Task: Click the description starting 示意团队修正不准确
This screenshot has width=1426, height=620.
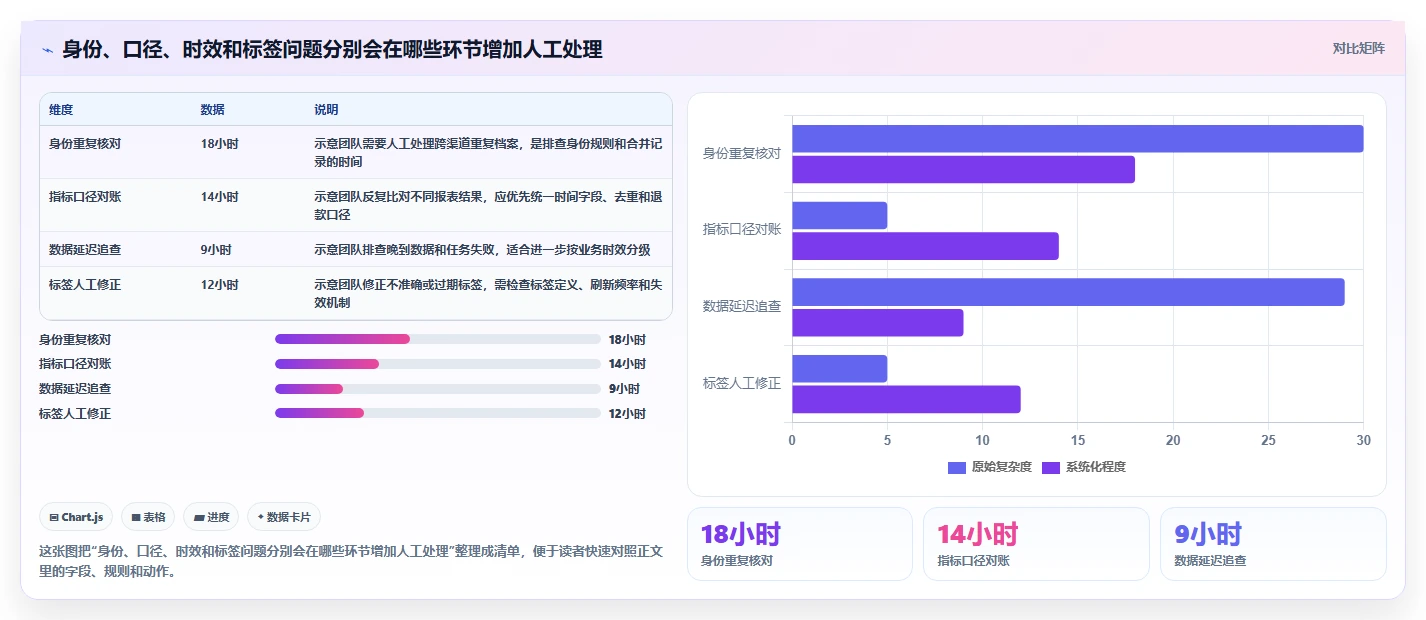Action: (x=488, y=294)
